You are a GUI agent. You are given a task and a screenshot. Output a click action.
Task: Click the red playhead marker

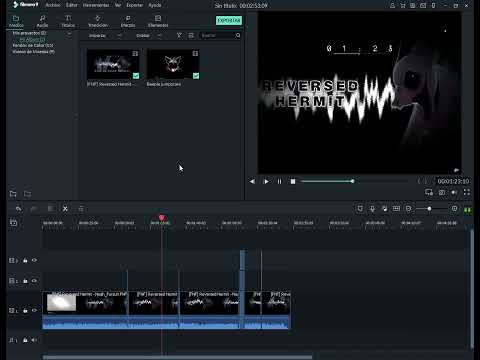pyautogui.click(x=162, y=218)
